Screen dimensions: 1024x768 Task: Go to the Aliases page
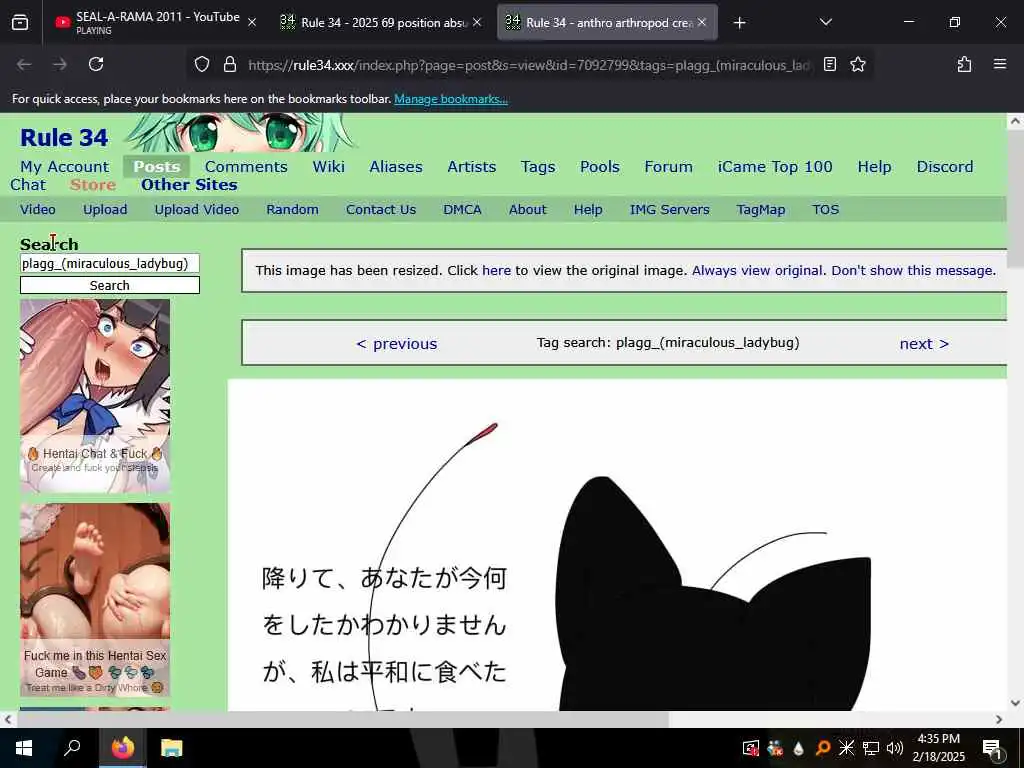coord(396,167)
